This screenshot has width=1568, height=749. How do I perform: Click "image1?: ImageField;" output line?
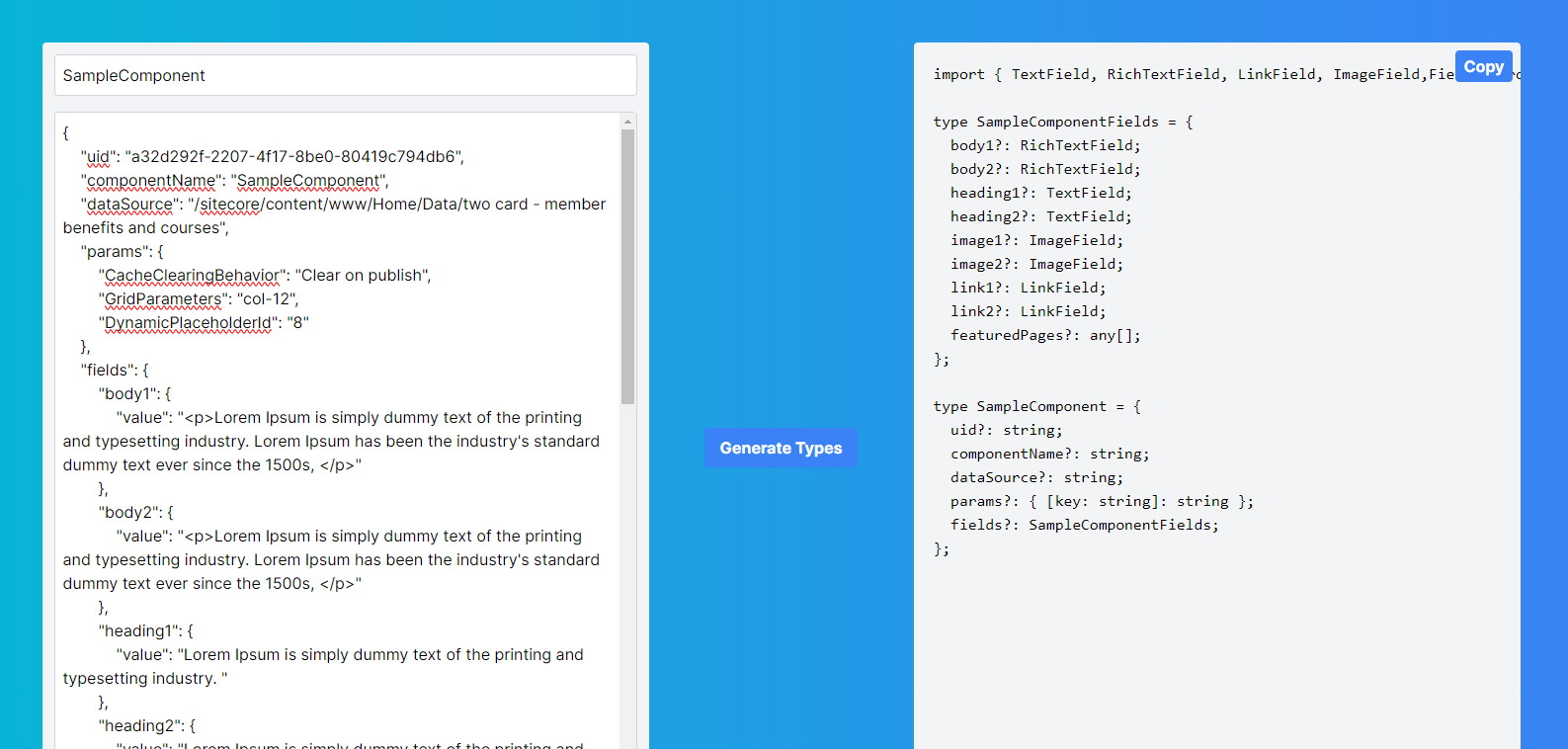coord(1037,240)
